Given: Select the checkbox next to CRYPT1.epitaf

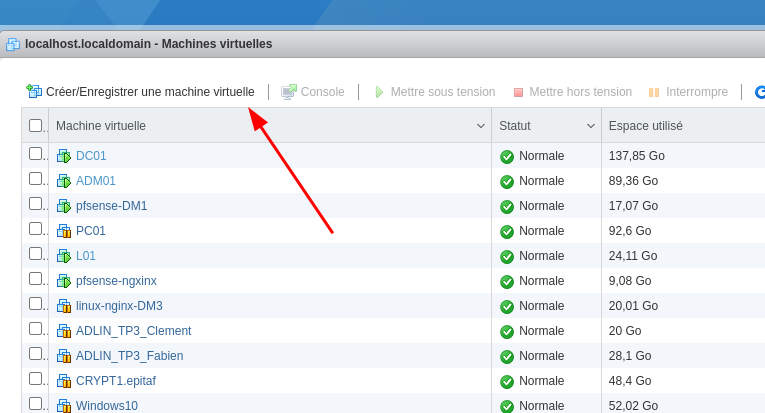Looking at the screenshot, I should 36,379.
